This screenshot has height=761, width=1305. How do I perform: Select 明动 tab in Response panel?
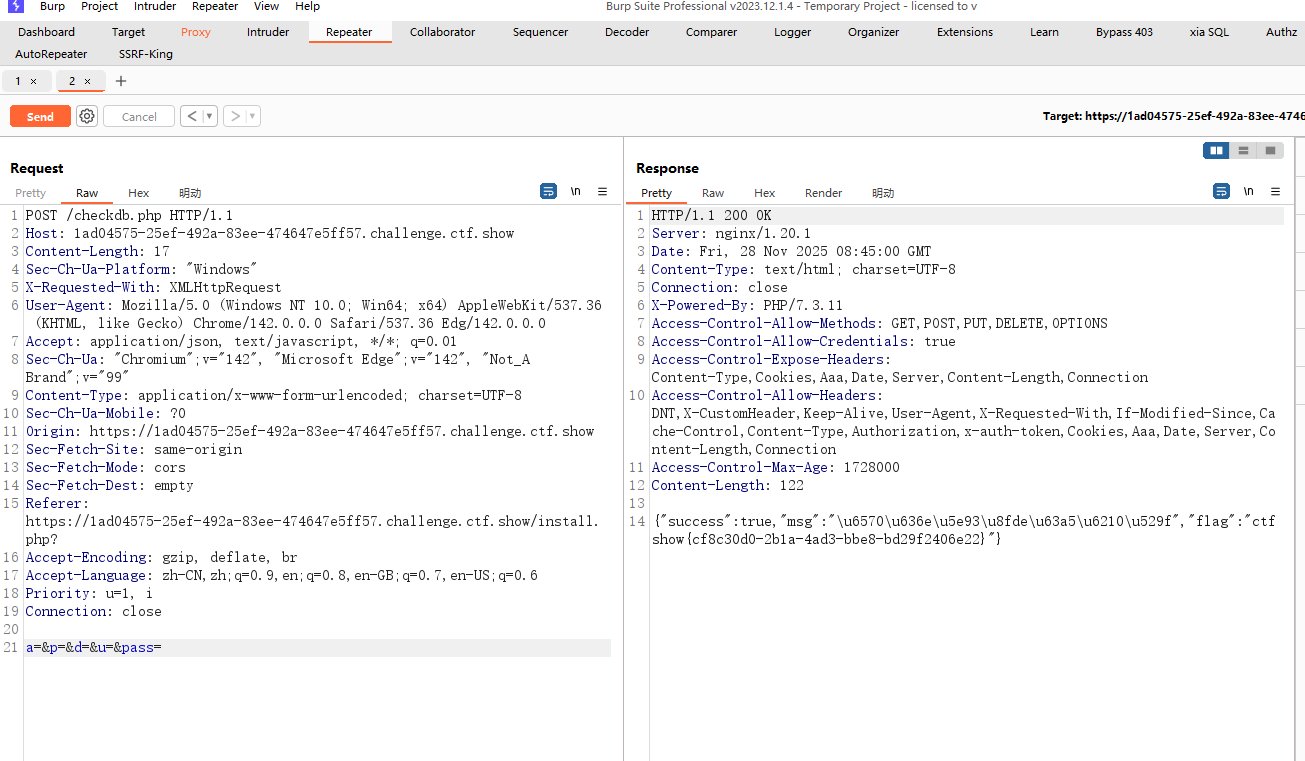[x=883, y=193]
